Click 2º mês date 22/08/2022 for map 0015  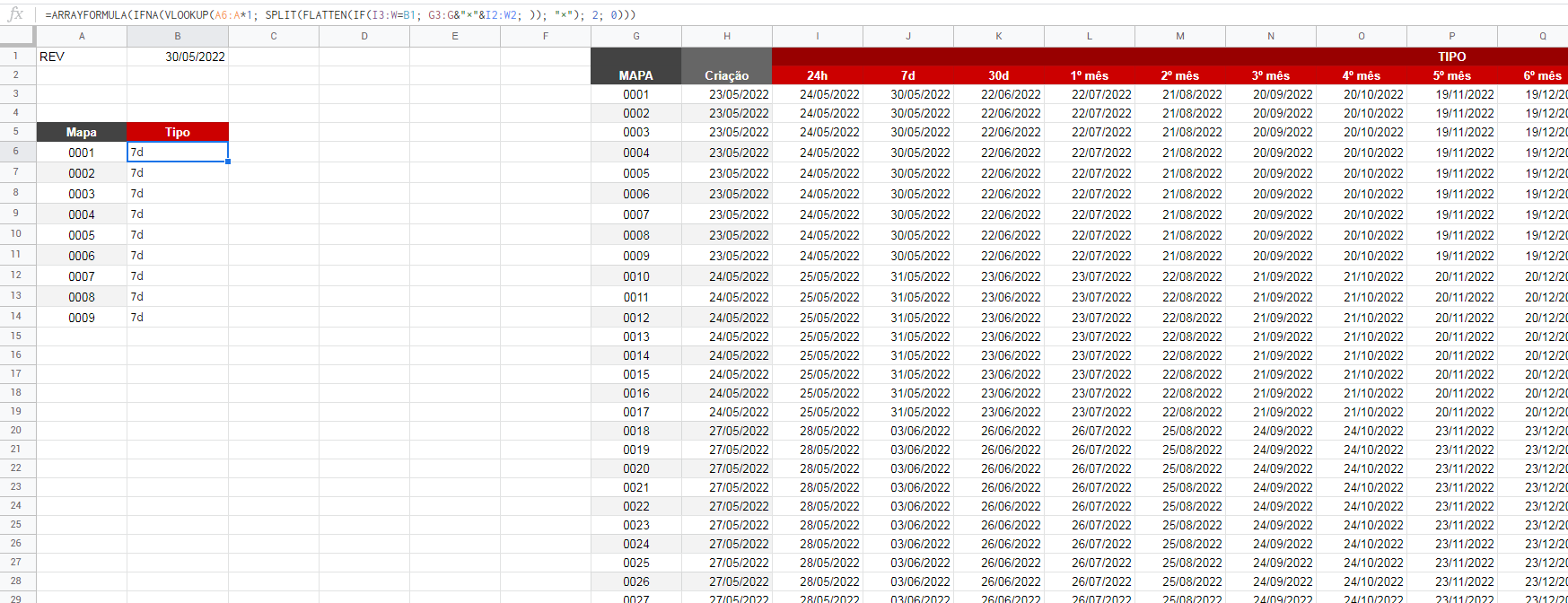click(x=1180, y=374)
